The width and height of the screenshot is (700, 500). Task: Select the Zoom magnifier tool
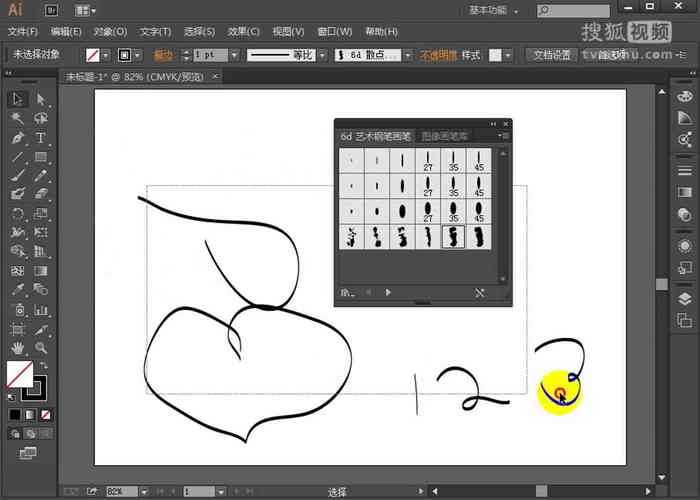pos(41,348)
